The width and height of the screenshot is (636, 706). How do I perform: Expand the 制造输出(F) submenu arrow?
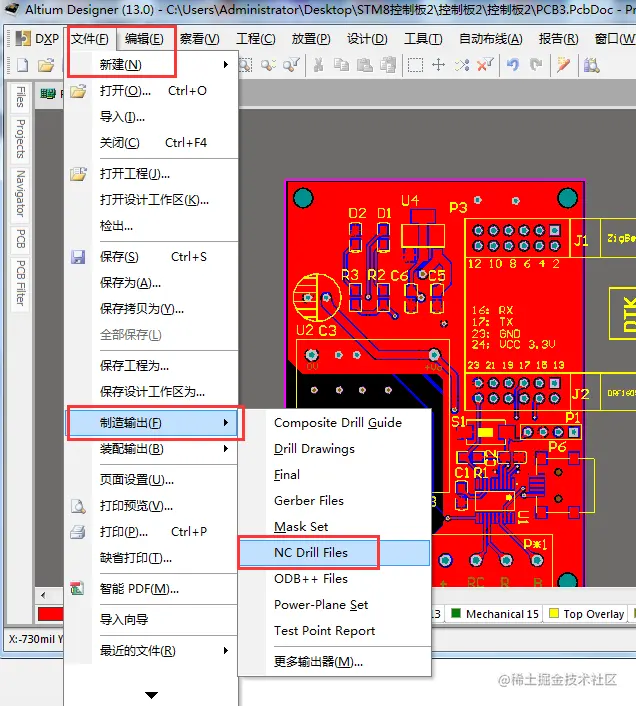226,422
